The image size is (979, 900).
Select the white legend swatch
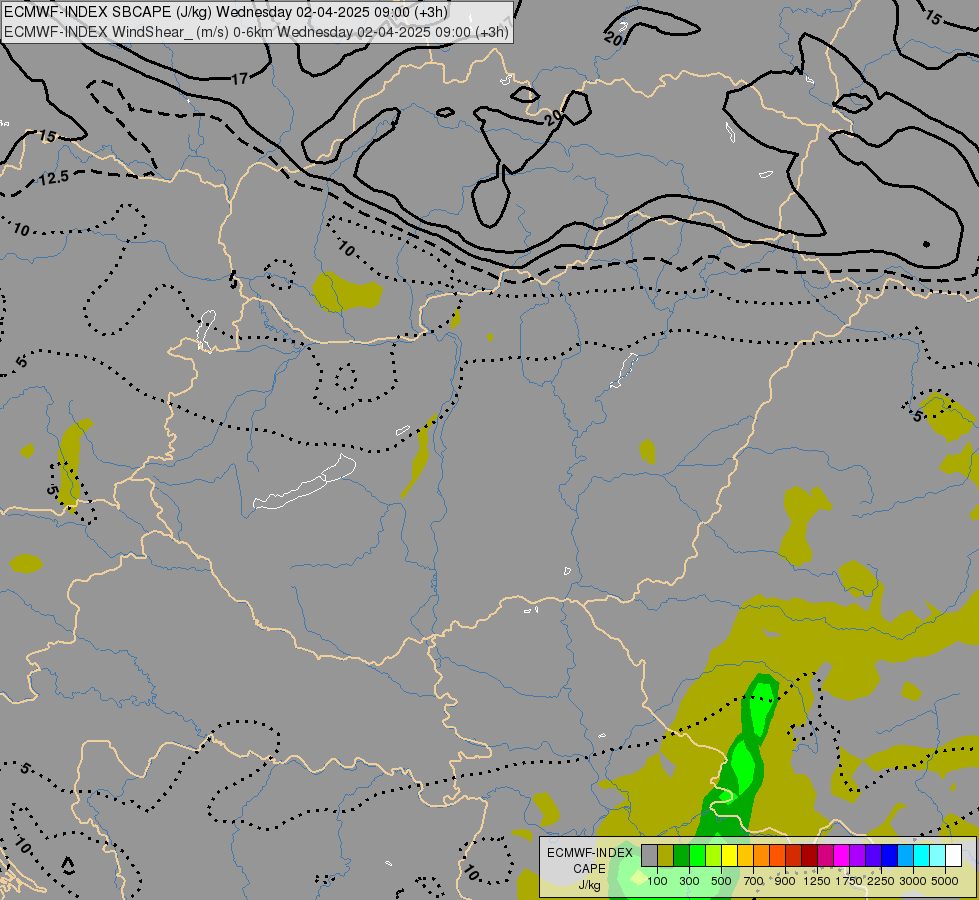953,855
